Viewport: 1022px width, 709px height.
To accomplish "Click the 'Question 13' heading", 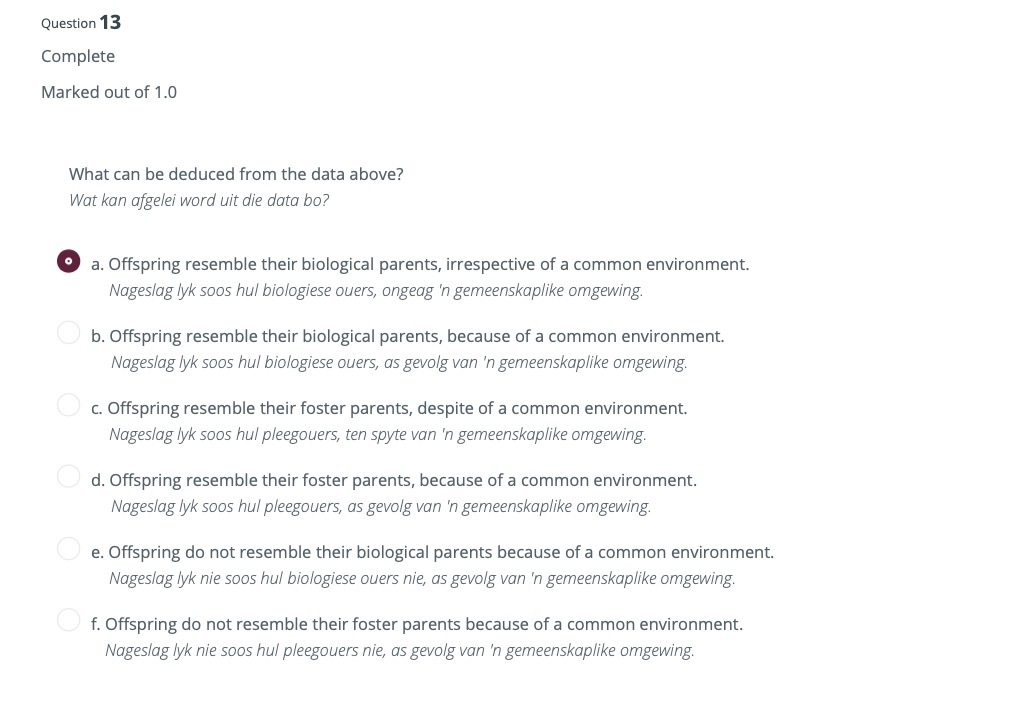I will (x=81, y=22).
